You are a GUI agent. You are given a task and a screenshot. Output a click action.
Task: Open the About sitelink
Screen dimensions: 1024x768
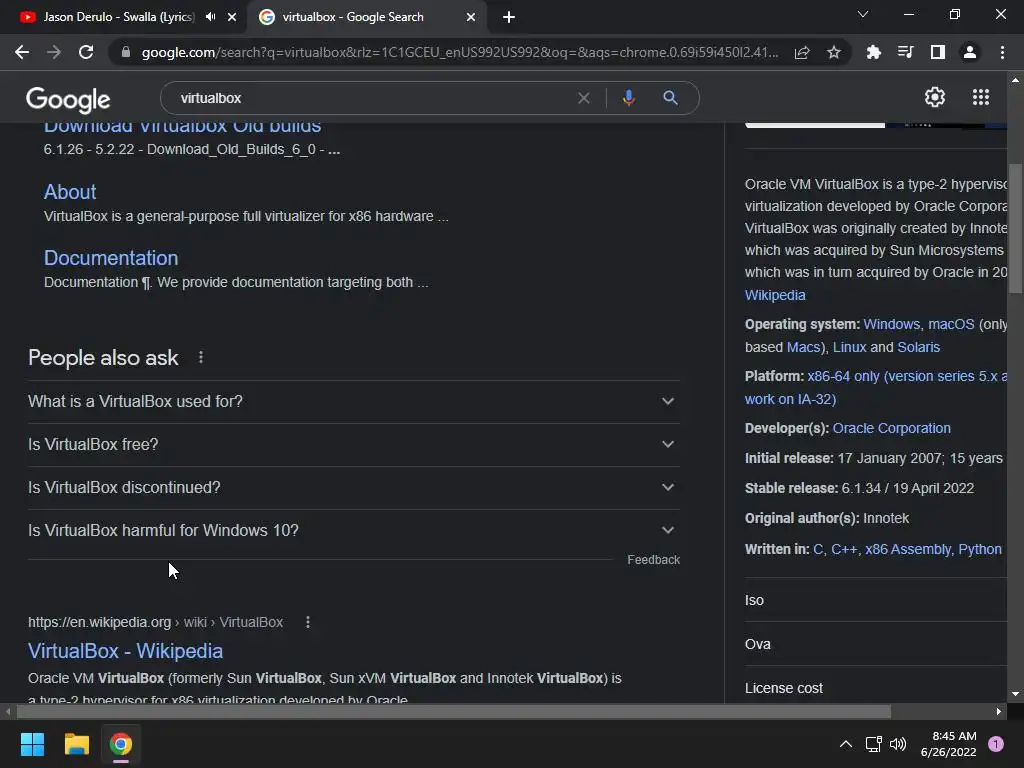70,192
